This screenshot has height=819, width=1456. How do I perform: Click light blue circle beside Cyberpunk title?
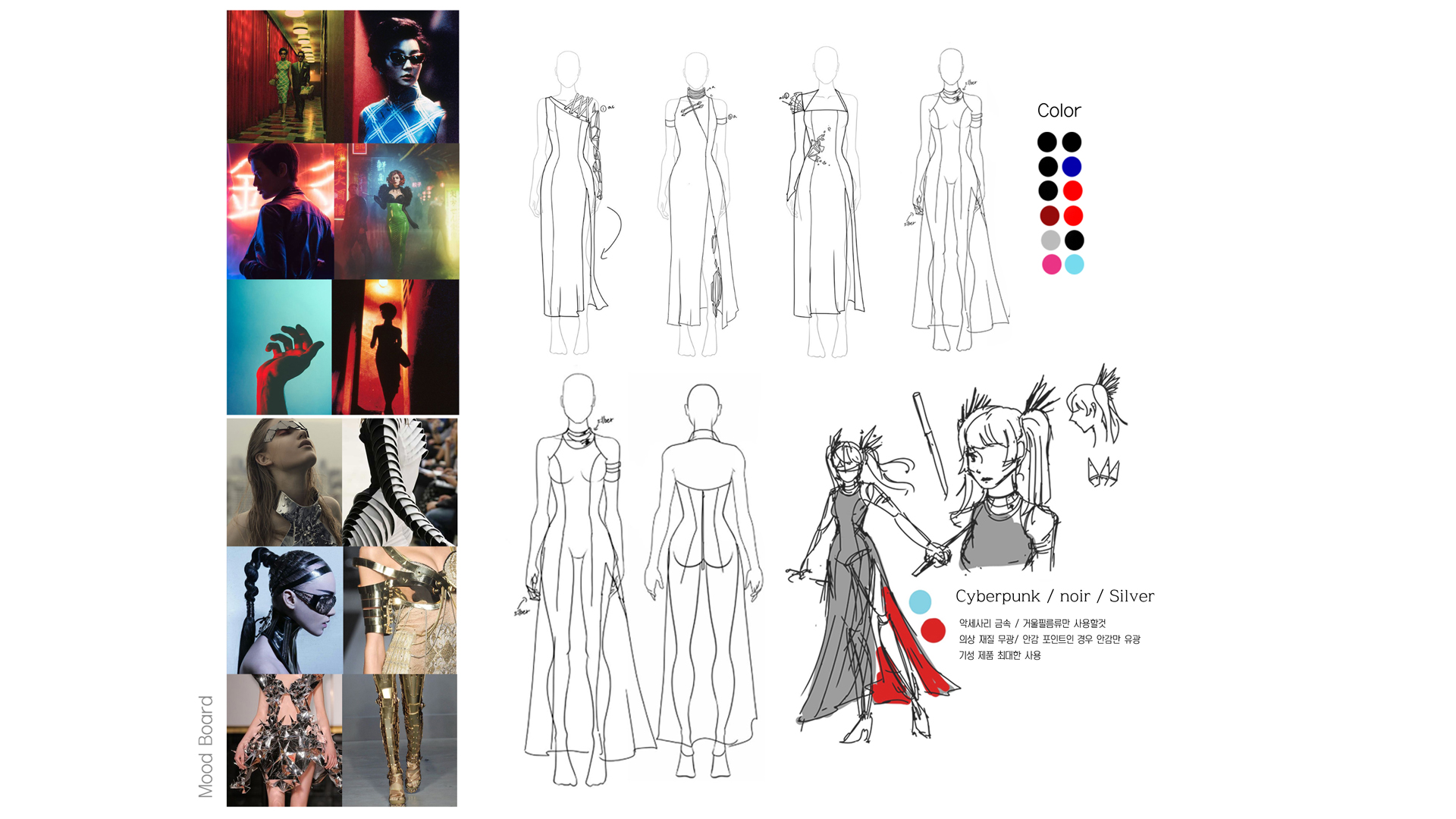pyautogui.click(x=920, y=602)
